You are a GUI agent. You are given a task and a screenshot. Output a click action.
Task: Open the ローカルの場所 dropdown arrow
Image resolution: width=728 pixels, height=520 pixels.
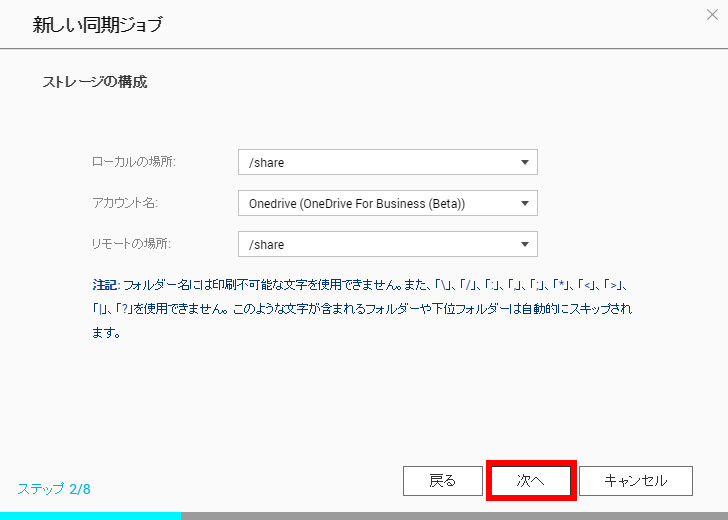(525, 162)
